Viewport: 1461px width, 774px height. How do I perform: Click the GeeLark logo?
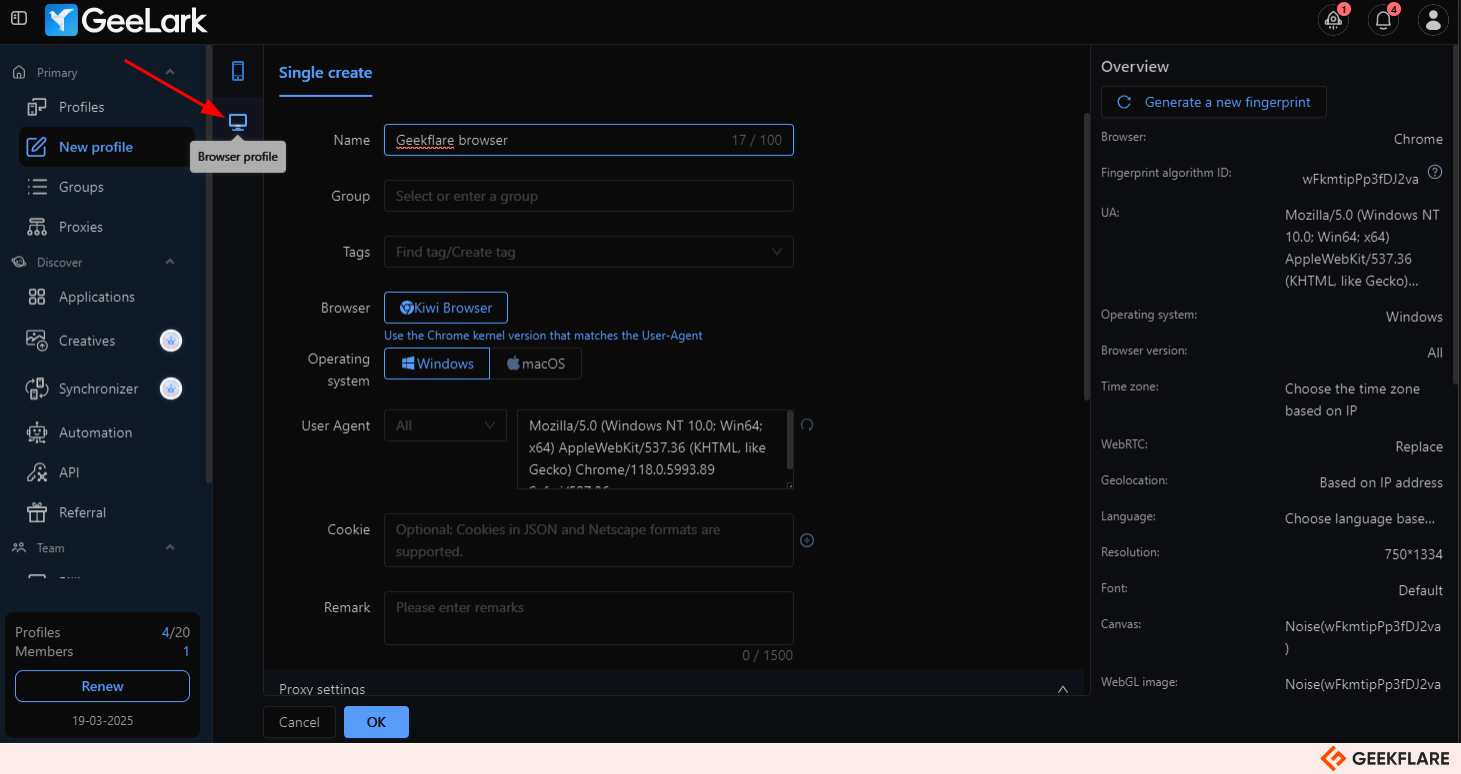(126, 19)
